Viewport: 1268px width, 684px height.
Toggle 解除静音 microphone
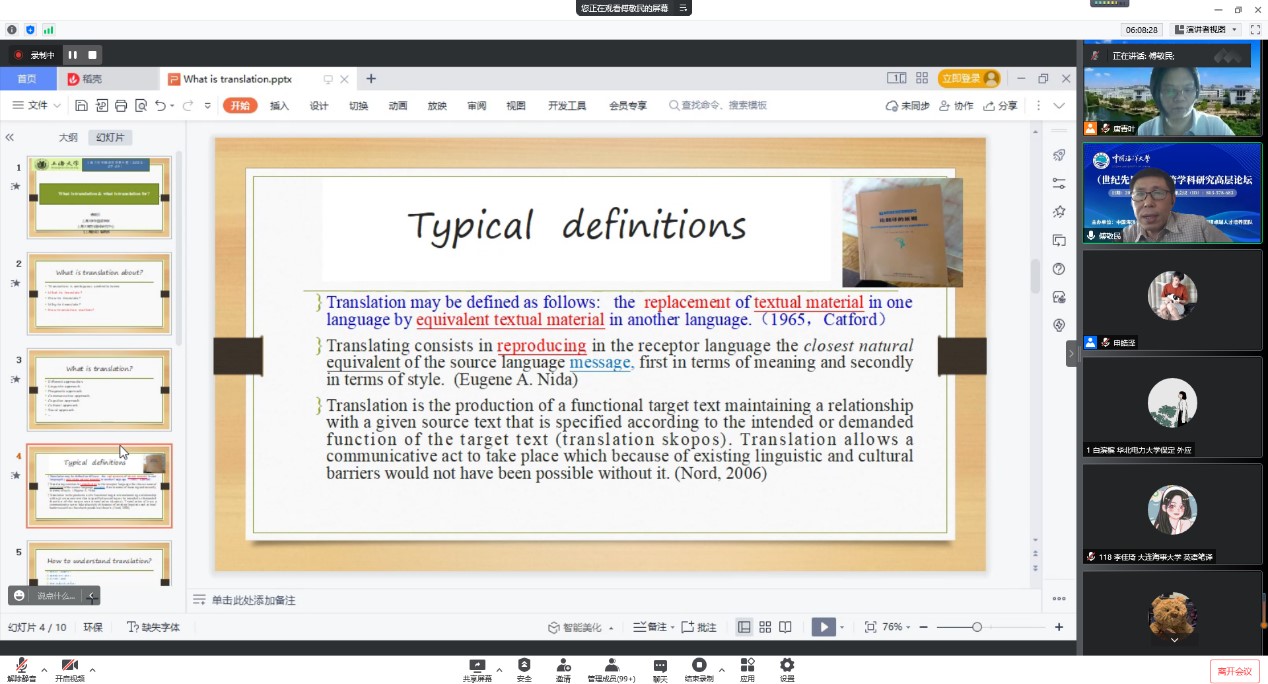click(19, 670)
